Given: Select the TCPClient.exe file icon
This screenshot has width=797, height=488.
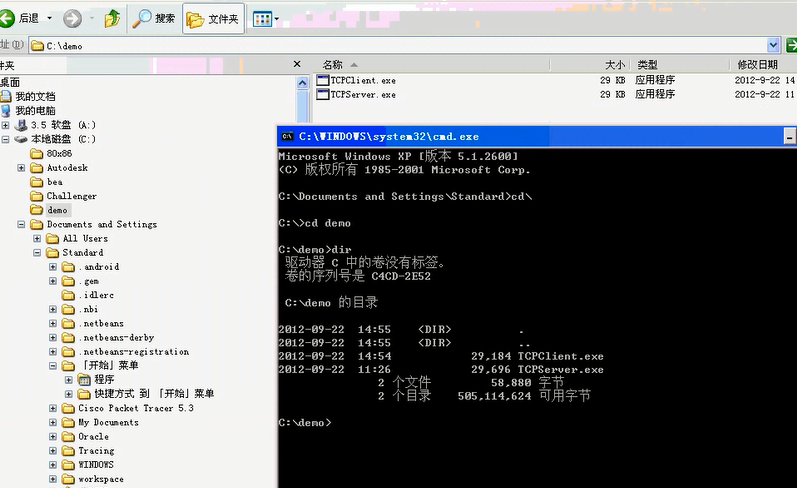Looking at the screenshot, I should click(x=323, y=80).
